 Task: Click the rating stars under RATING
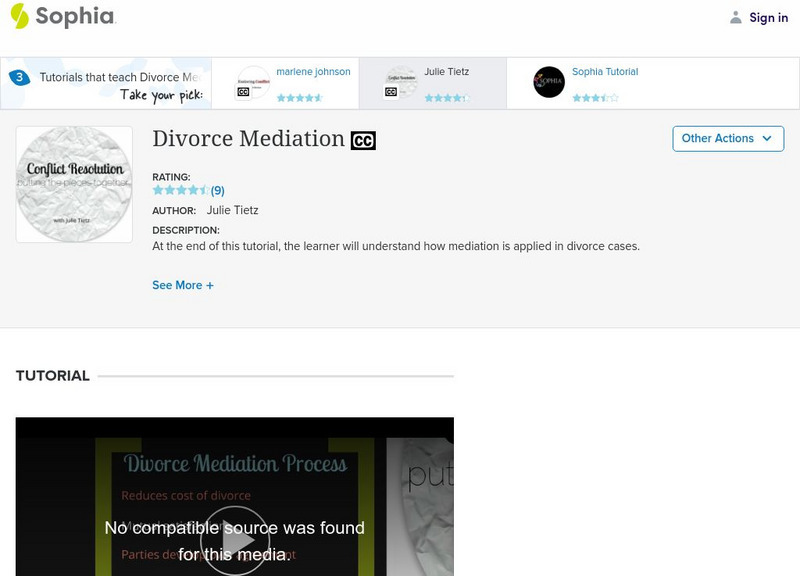pyautogui.click(x=181, y=190)
